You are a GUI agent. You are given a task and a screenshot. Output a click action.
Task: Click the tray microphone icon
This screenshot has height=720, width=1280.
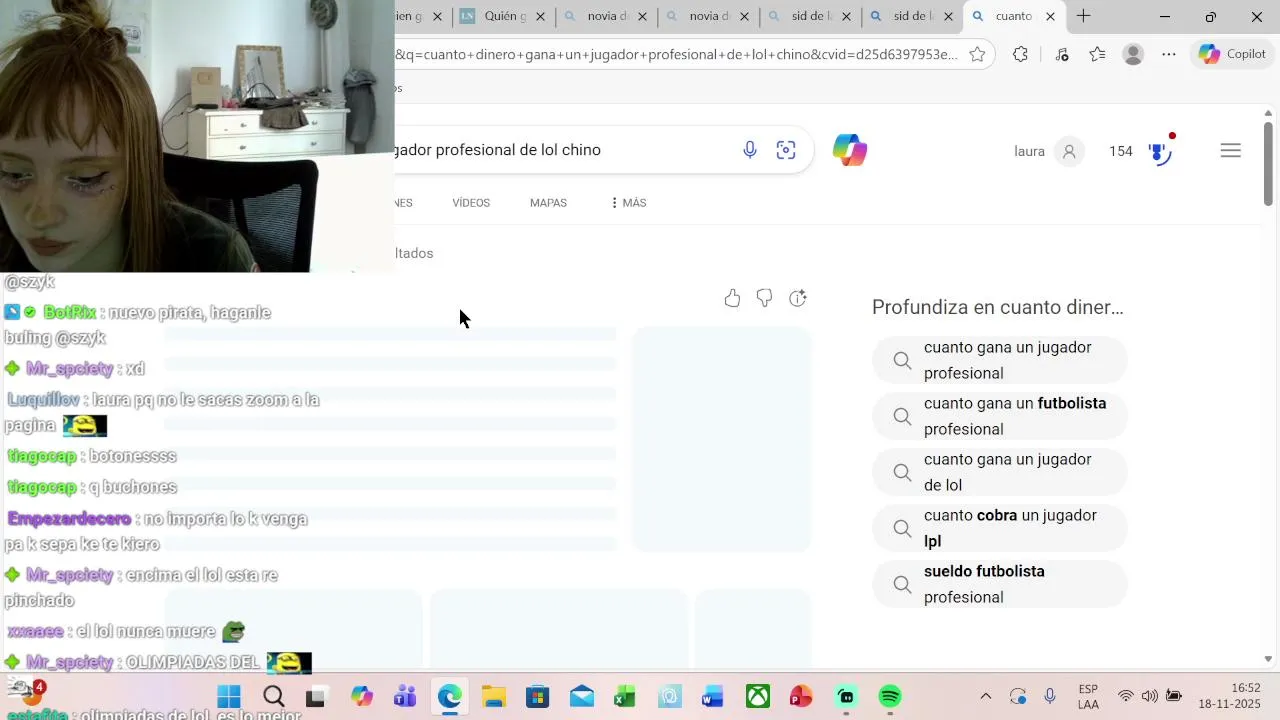pyautogui.click(x=1050, y=697)
